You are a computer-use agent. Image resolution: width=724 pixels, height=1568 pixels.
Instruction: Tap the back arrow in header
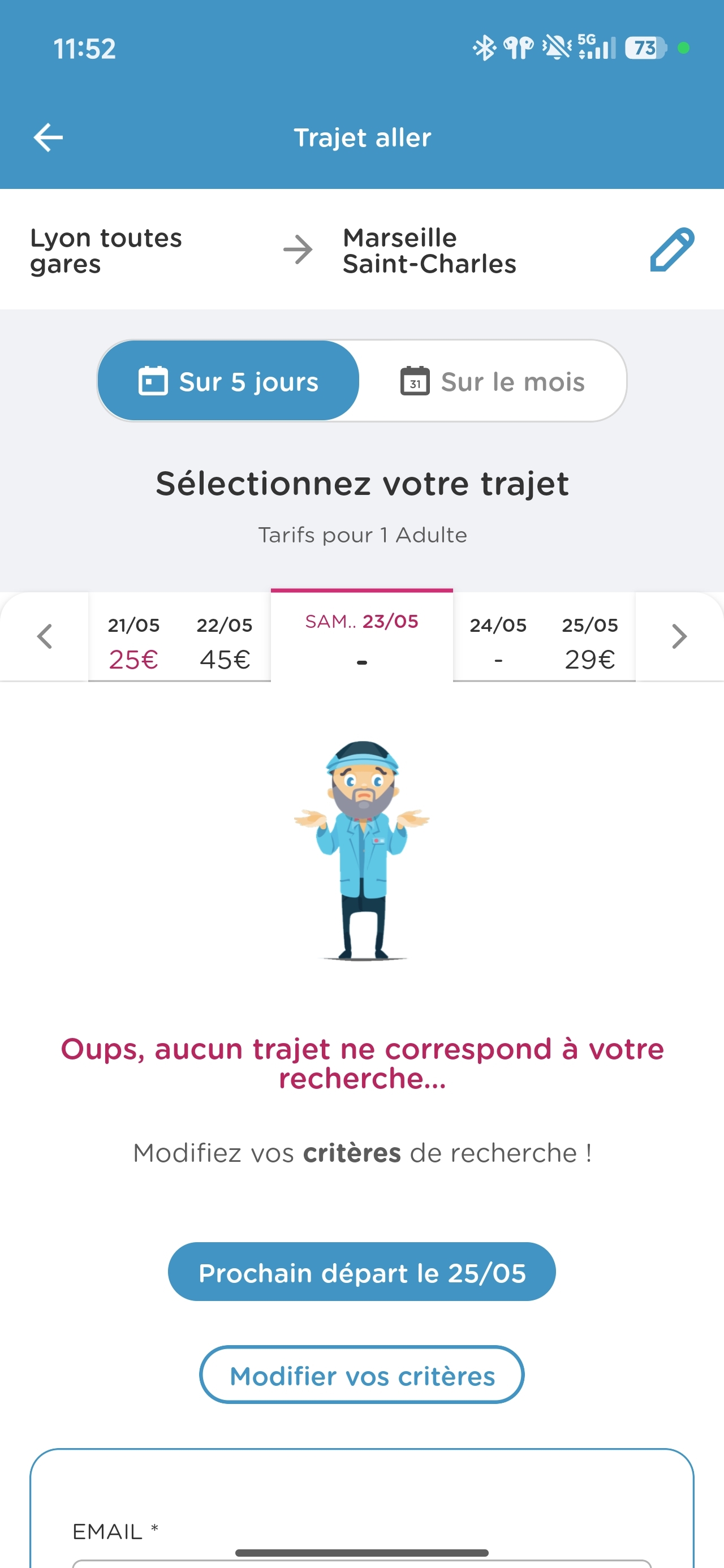pos(48,137)
